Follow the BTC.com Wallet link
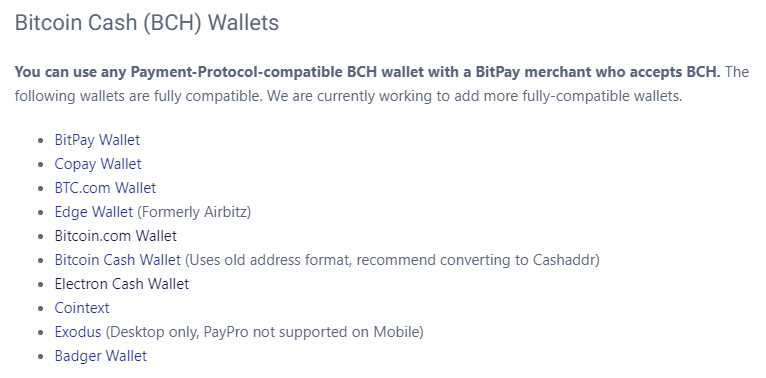 [105, 188]
